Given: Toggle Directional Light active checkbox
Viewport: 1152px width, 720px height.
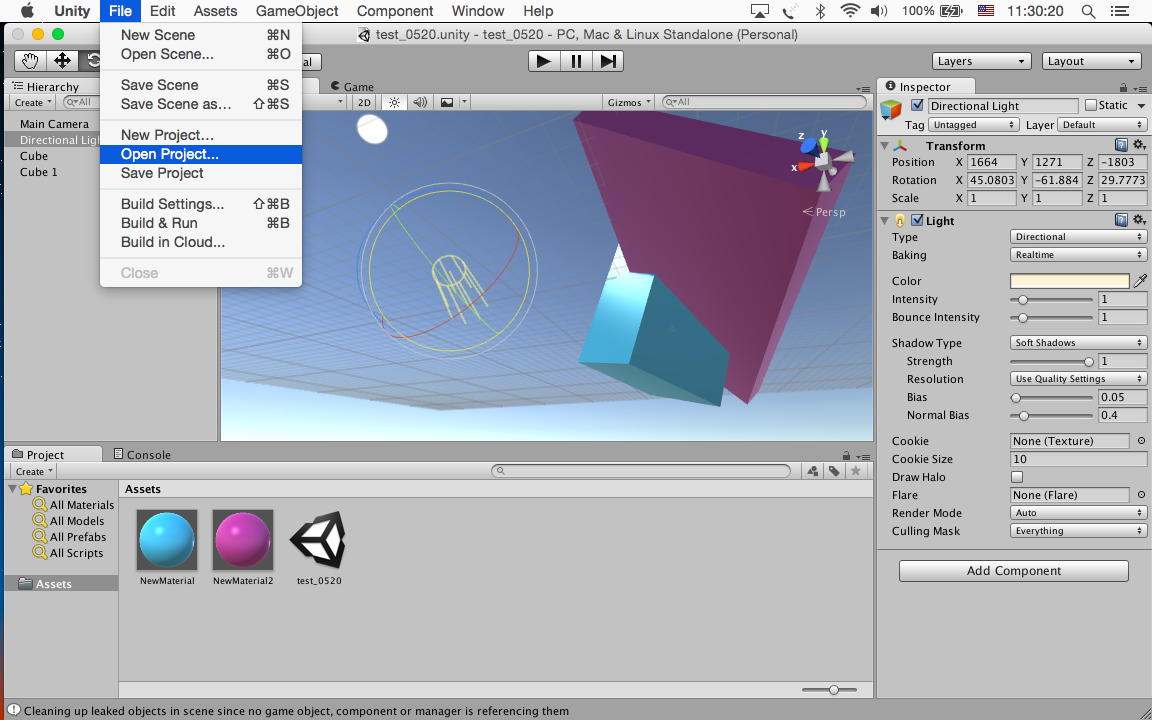Looking at the screenshot, I should pos(917,105).
